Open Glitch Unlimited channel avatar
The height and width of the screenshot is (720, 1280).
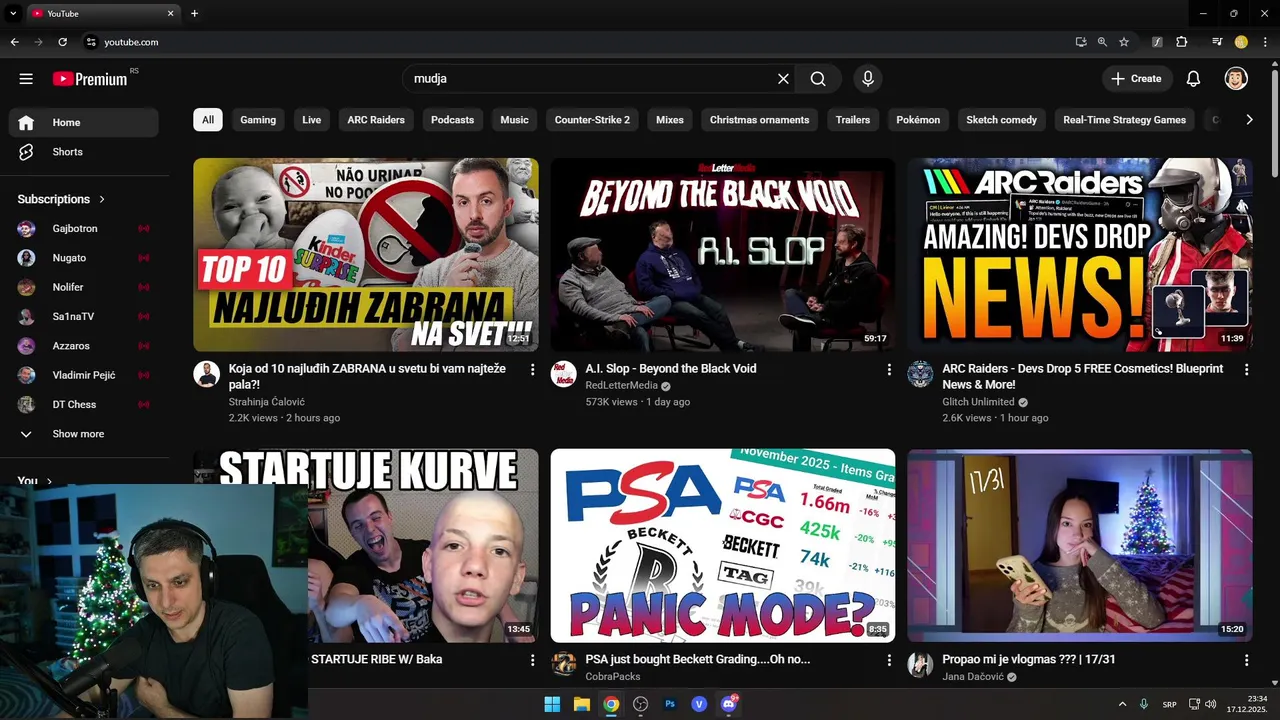(x=920, y=374)
